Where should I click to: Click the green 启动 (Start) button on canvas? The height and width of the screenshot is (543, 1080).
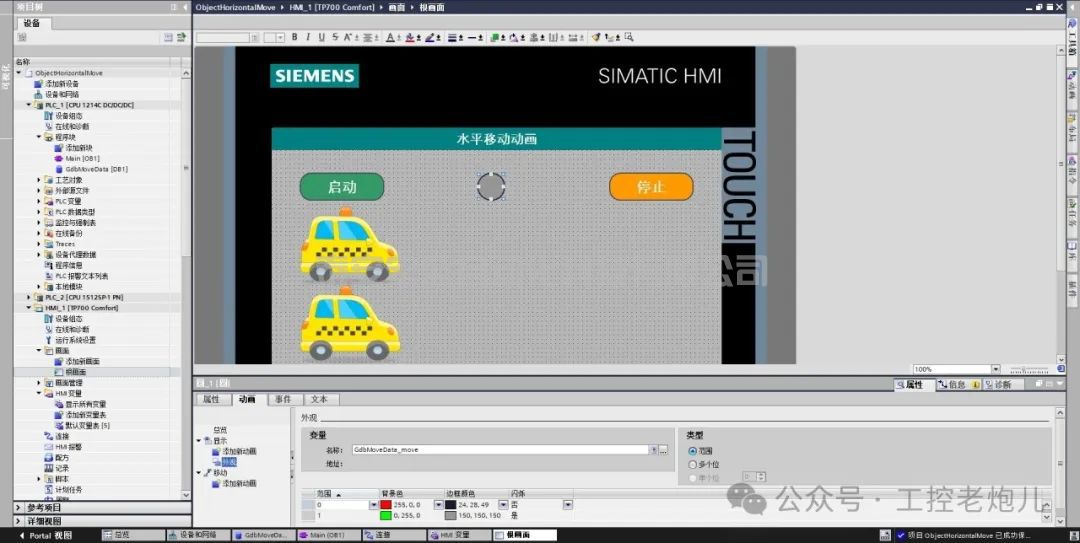click(x=341, y=187)
